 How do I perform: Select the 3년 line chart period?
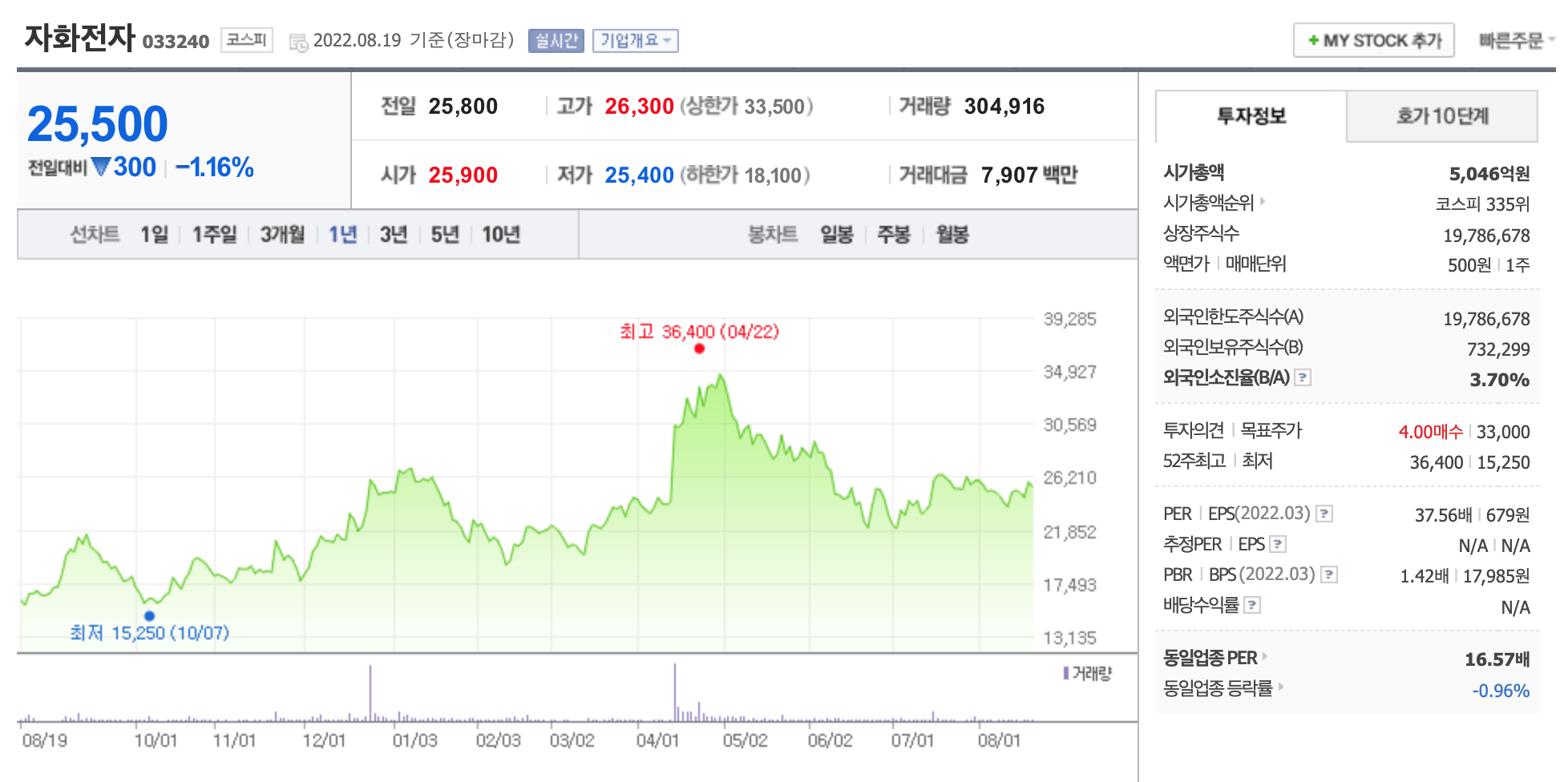(394, 234)
